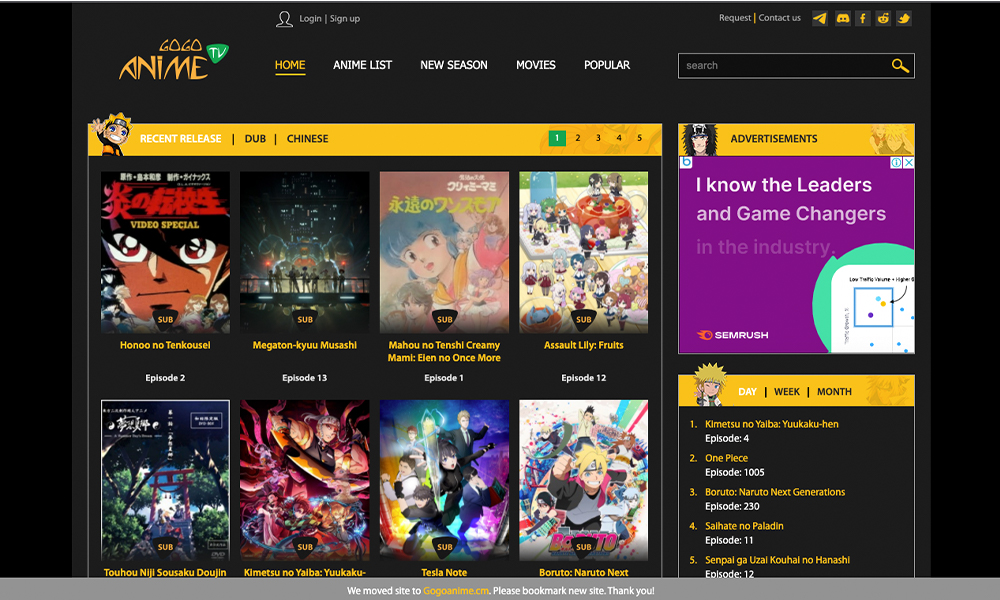Click Touhou Niji Sousaku Doujin title link

(x=165, y=573)
